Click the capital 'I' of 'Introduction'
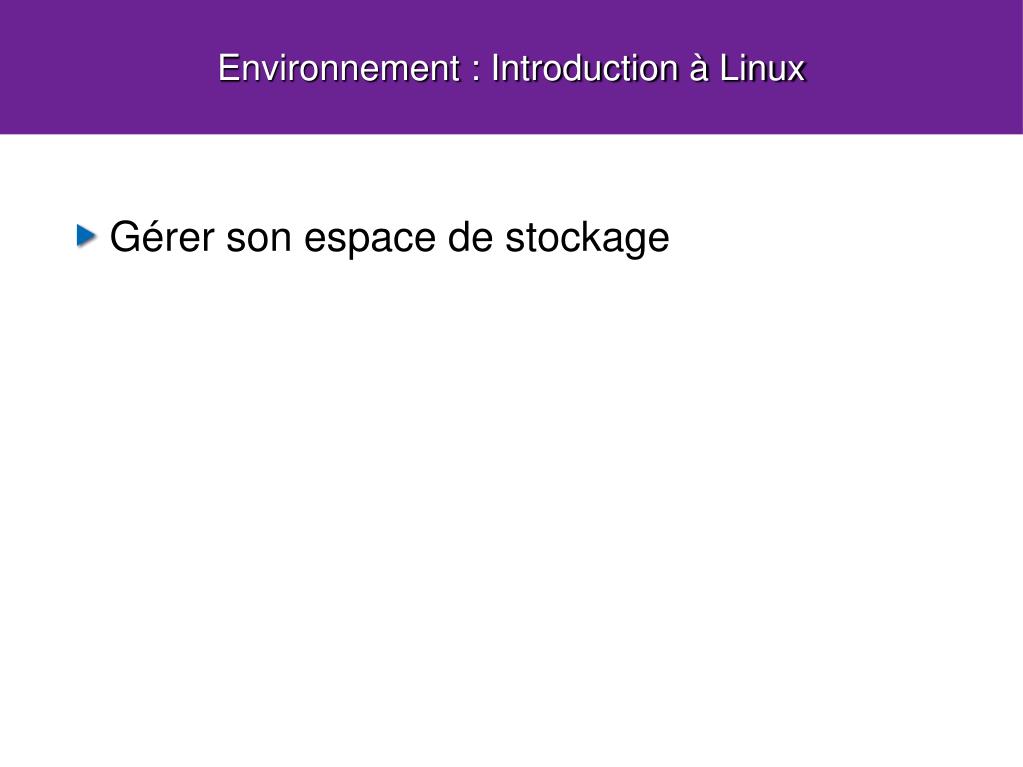Image resolution: width=1023 pixels, height=767 pixels. coord(495,68)
